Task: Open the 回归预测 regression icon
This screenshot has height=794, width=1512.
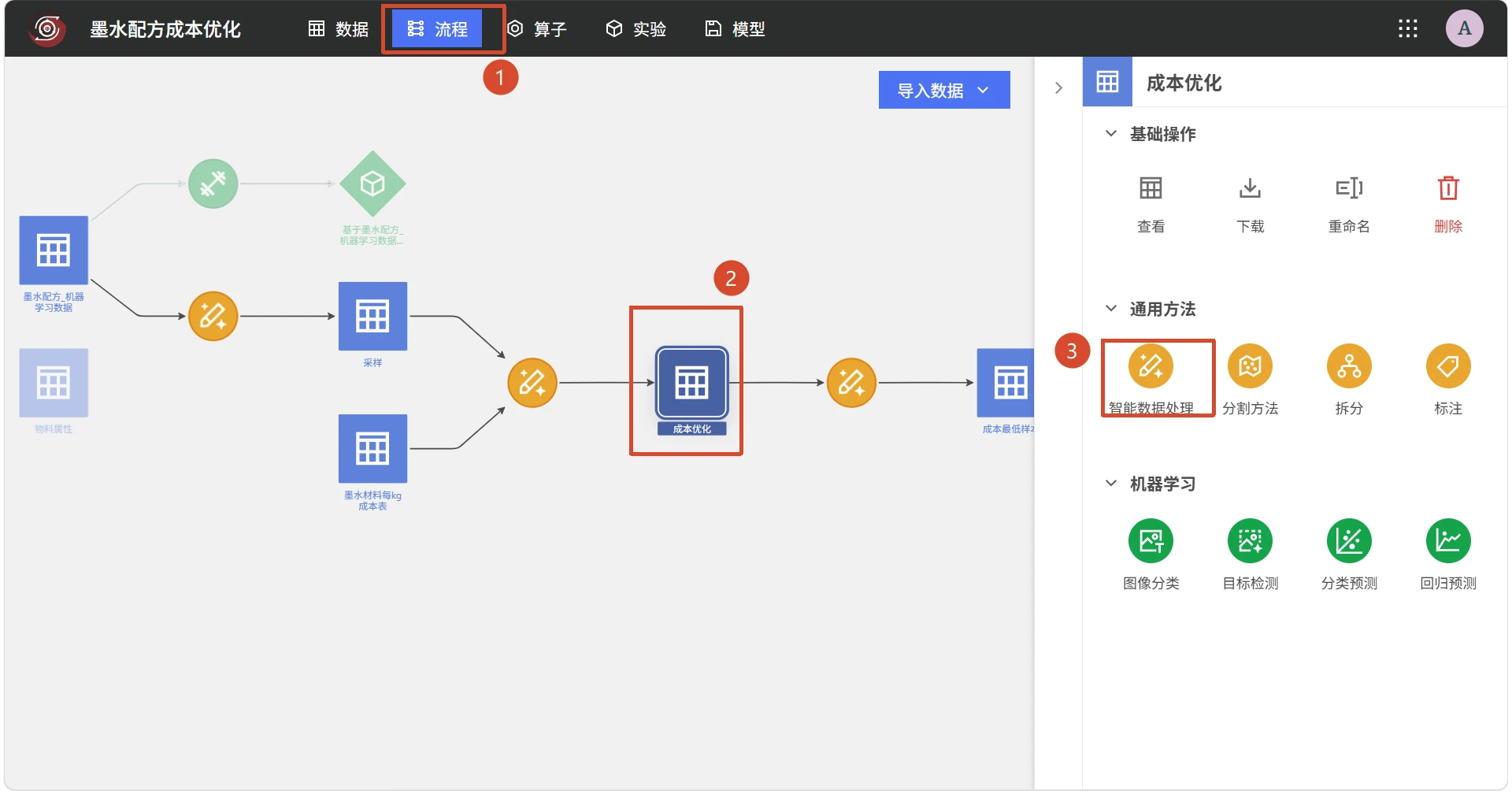Action: point(1448,541)
